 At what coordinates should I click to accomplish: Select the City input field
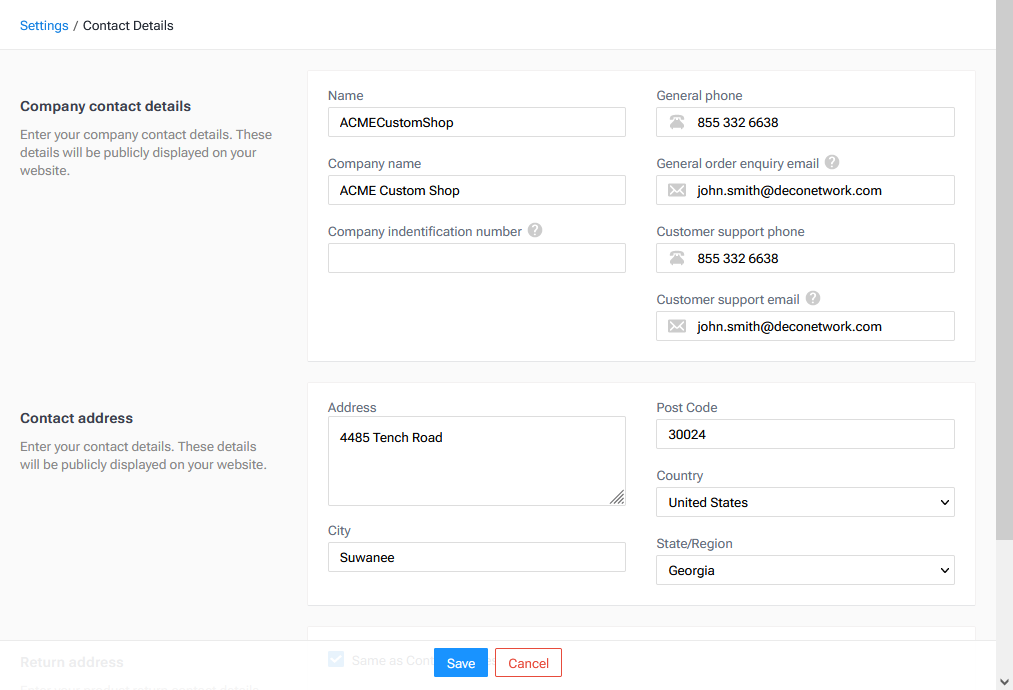[x=476, y=557]
